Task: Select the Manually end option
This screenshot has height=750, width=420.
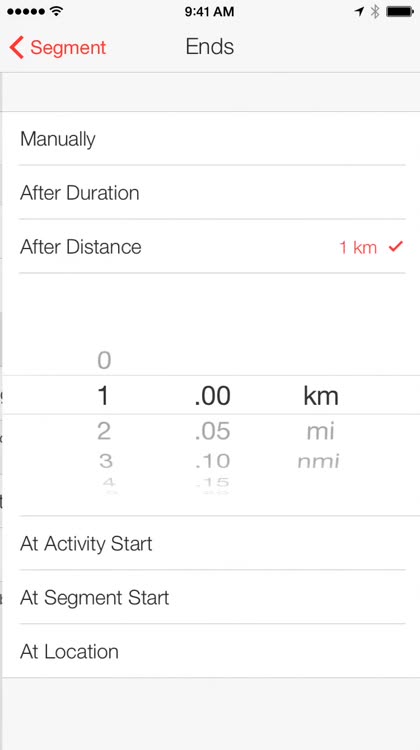Action: [x=212, y=139]
